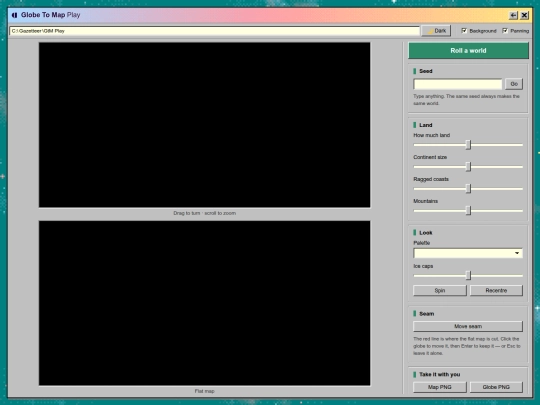Click the Seam section heading
The image size is (540, 405).
click(x=427, y=314)
